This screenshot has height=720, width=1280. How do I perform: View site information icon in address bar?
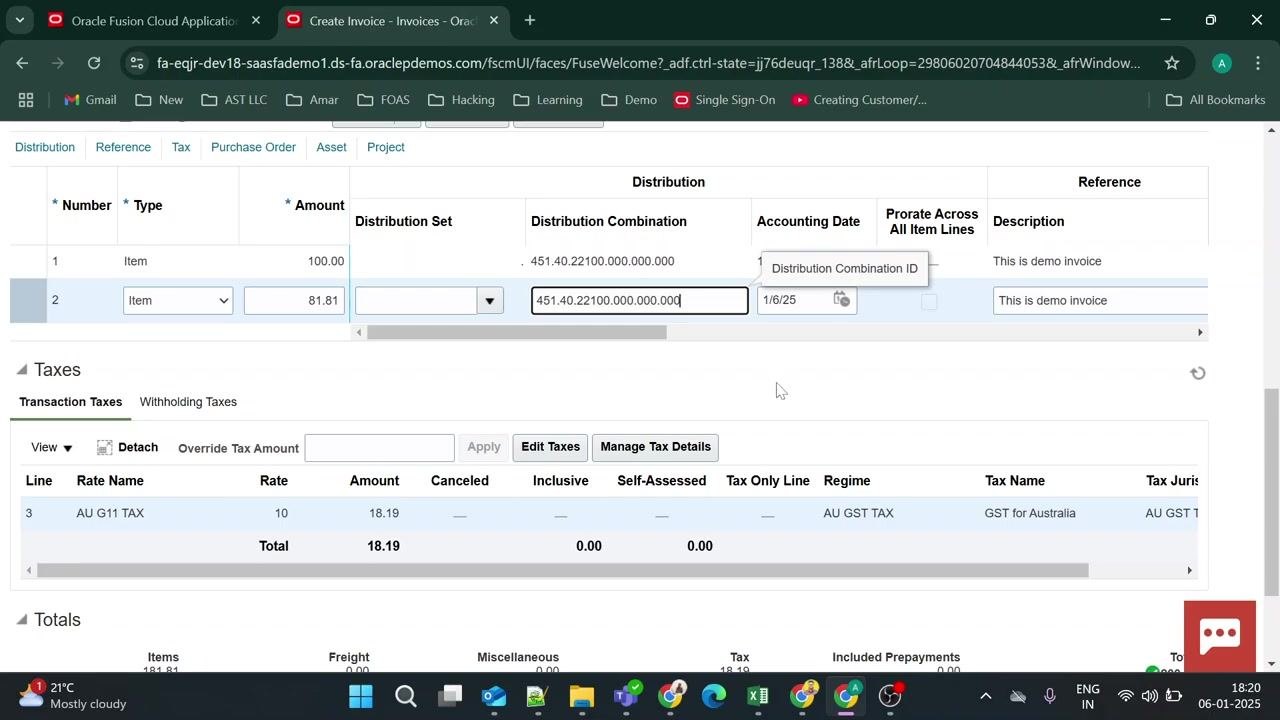[x=137, y=63]
